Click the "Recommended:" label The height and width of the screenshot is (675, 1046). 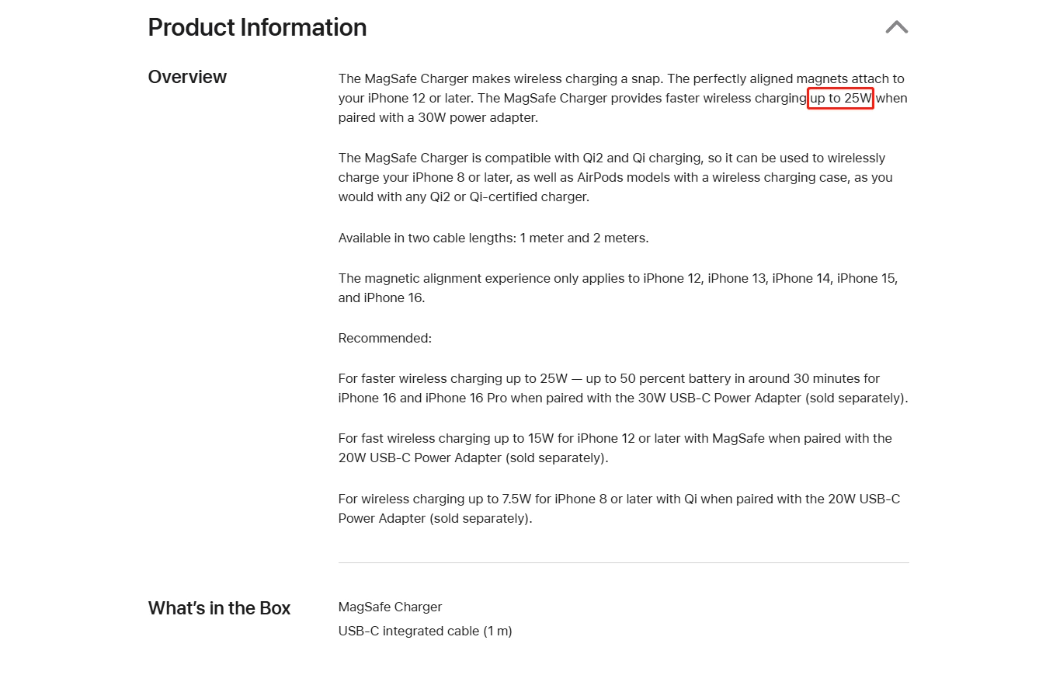[385, 338]
